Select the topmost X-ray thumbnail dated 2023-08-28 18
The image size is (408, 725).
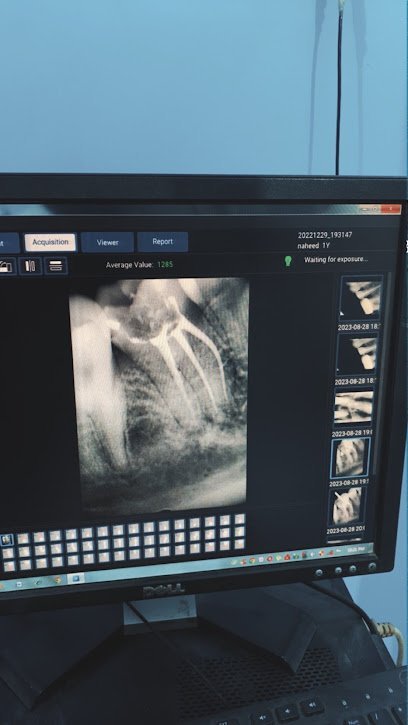(361, 298)
